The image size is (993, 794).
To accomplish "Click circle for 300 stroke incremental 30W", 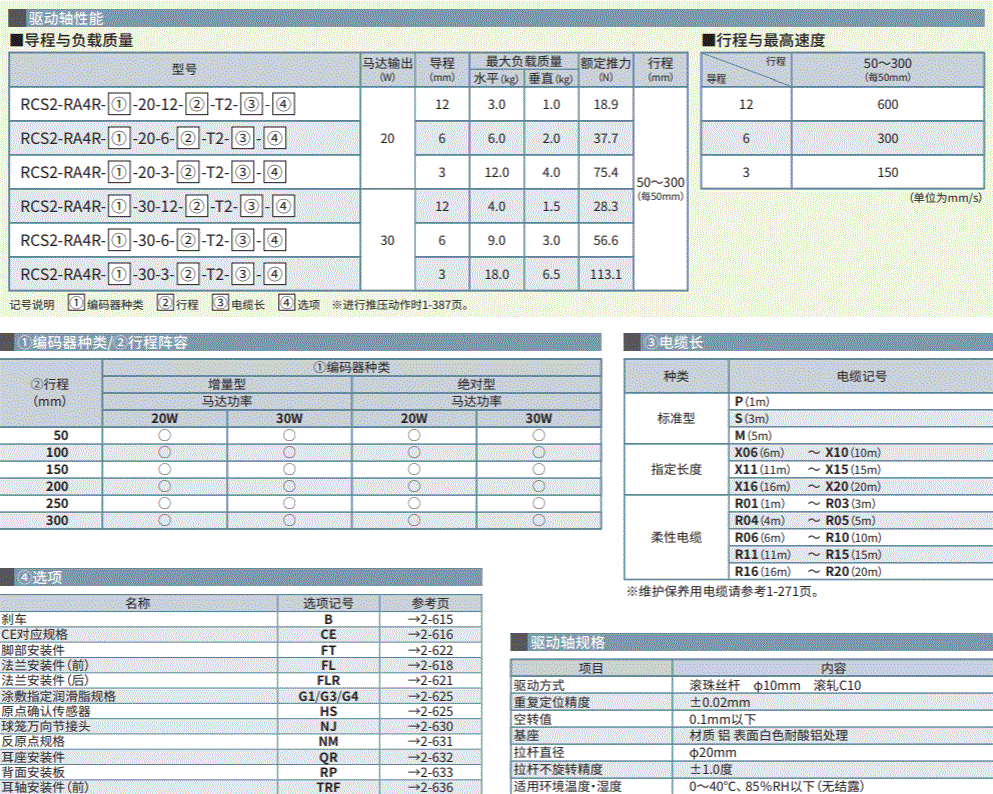I will (289, 520).
